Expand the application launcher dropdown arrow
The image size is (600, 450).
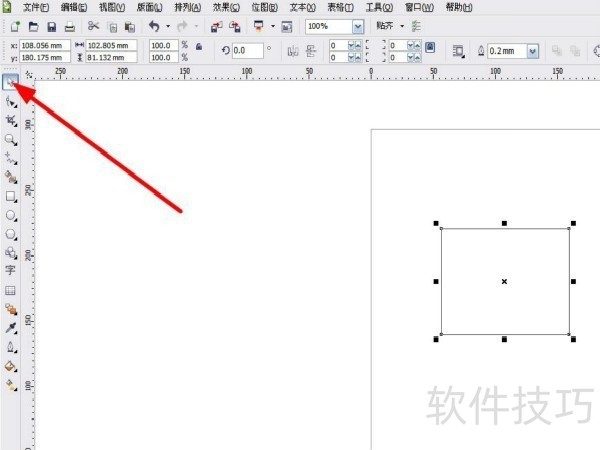(x=273, y=26)
